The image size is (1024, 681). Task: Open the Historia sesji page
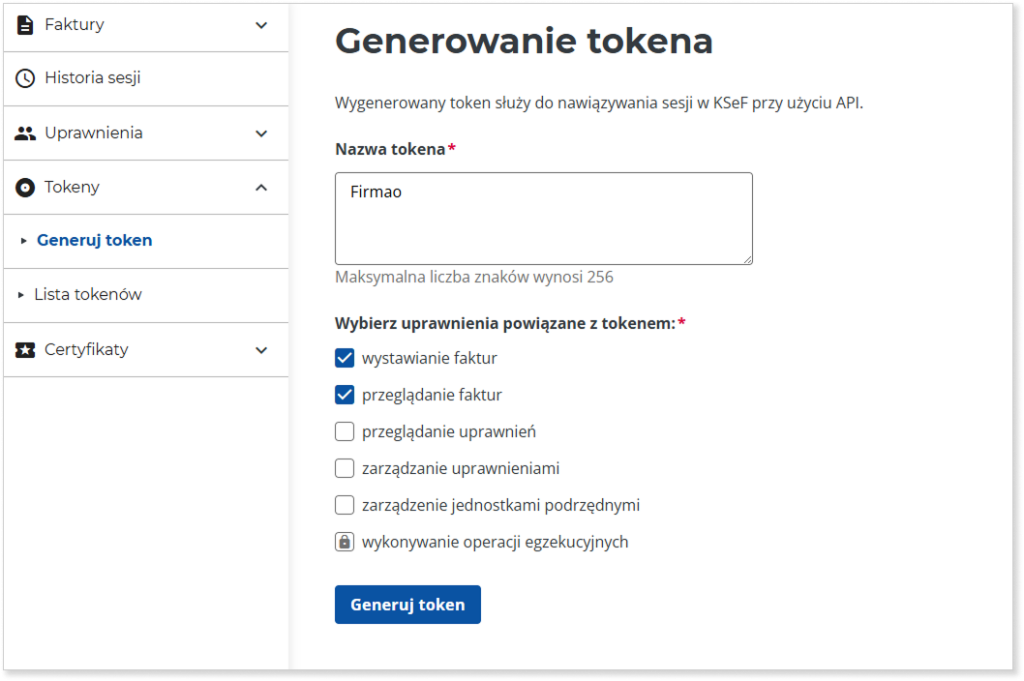[92, 78]
